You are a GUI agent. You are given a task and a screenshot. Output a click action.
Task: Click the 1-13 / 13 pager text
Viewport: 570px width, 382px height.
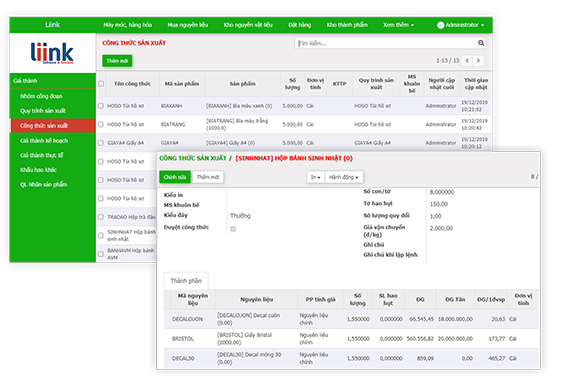tap(448, 60)
